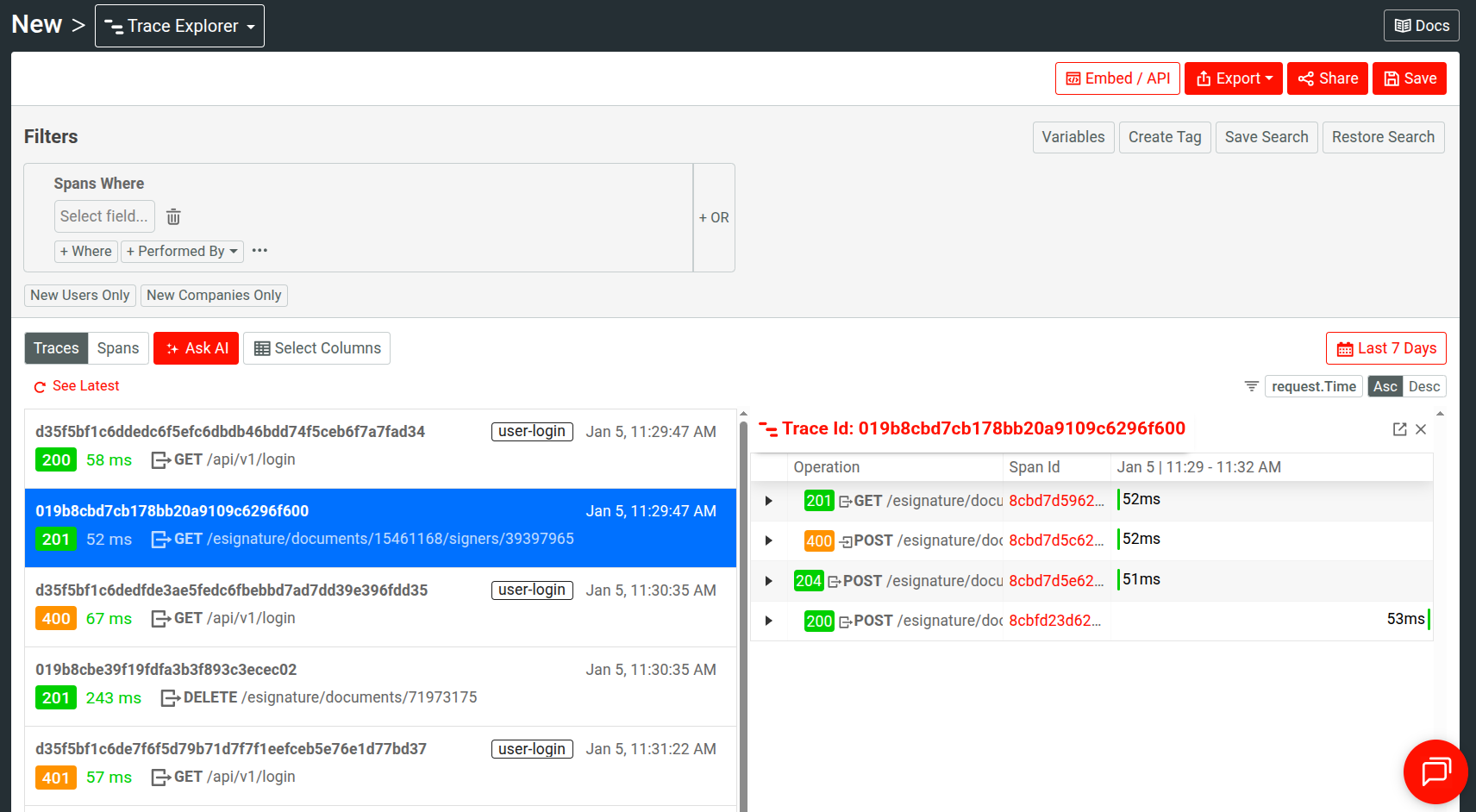Open the chat support bubble
The height and width of the screenshot is (812, 1476).
click(1435, 771)
